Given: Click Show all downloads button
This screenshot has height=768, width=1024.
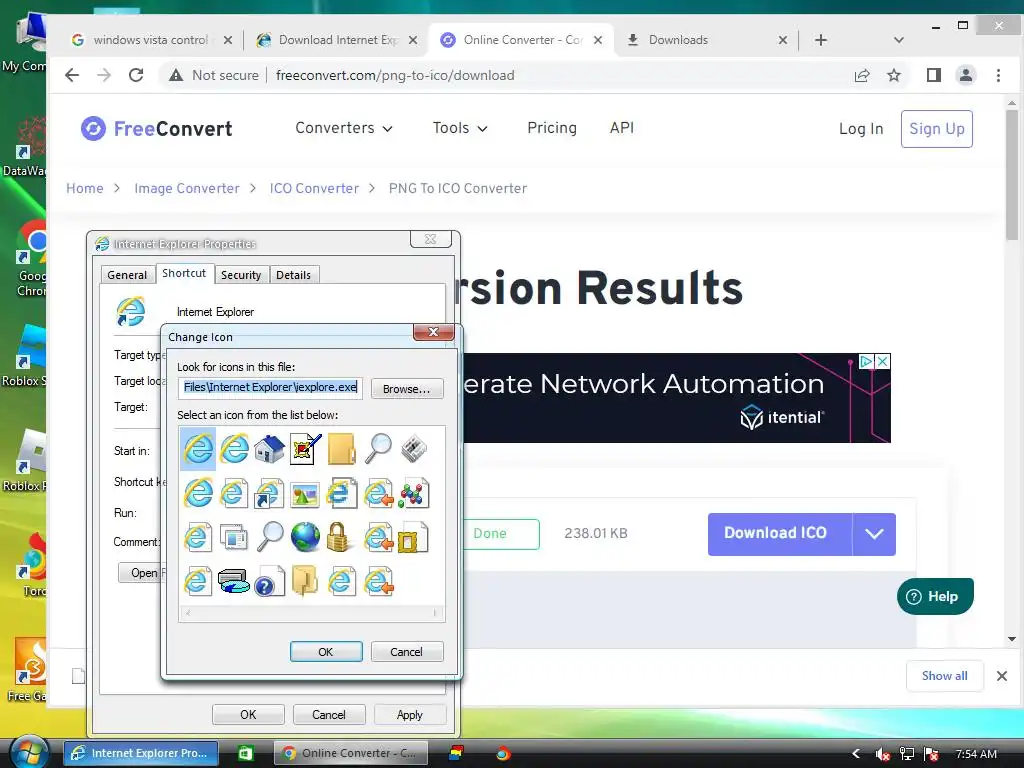Looking at the screenshot, I should click(x=944, y=676).
